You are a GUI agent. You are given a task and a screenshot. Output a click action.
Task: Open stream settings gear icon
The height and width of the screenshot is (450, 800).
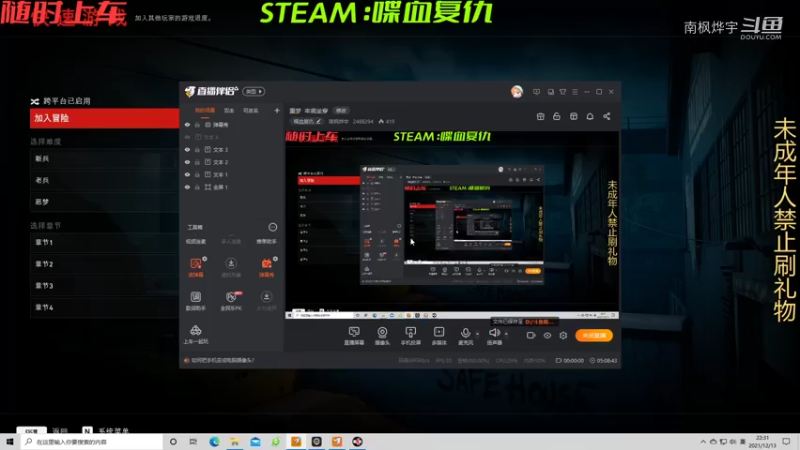point(563,335)
